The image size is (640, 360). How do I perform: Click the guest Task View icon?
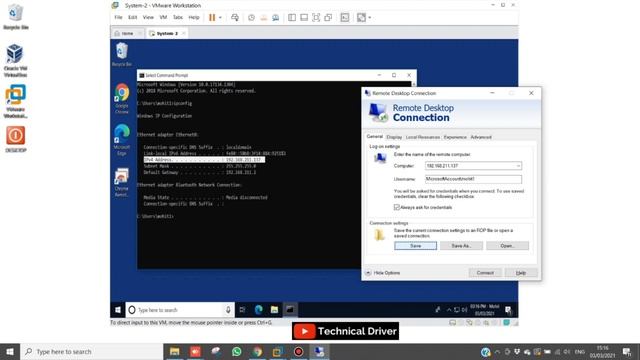click(x=242, y=310)
